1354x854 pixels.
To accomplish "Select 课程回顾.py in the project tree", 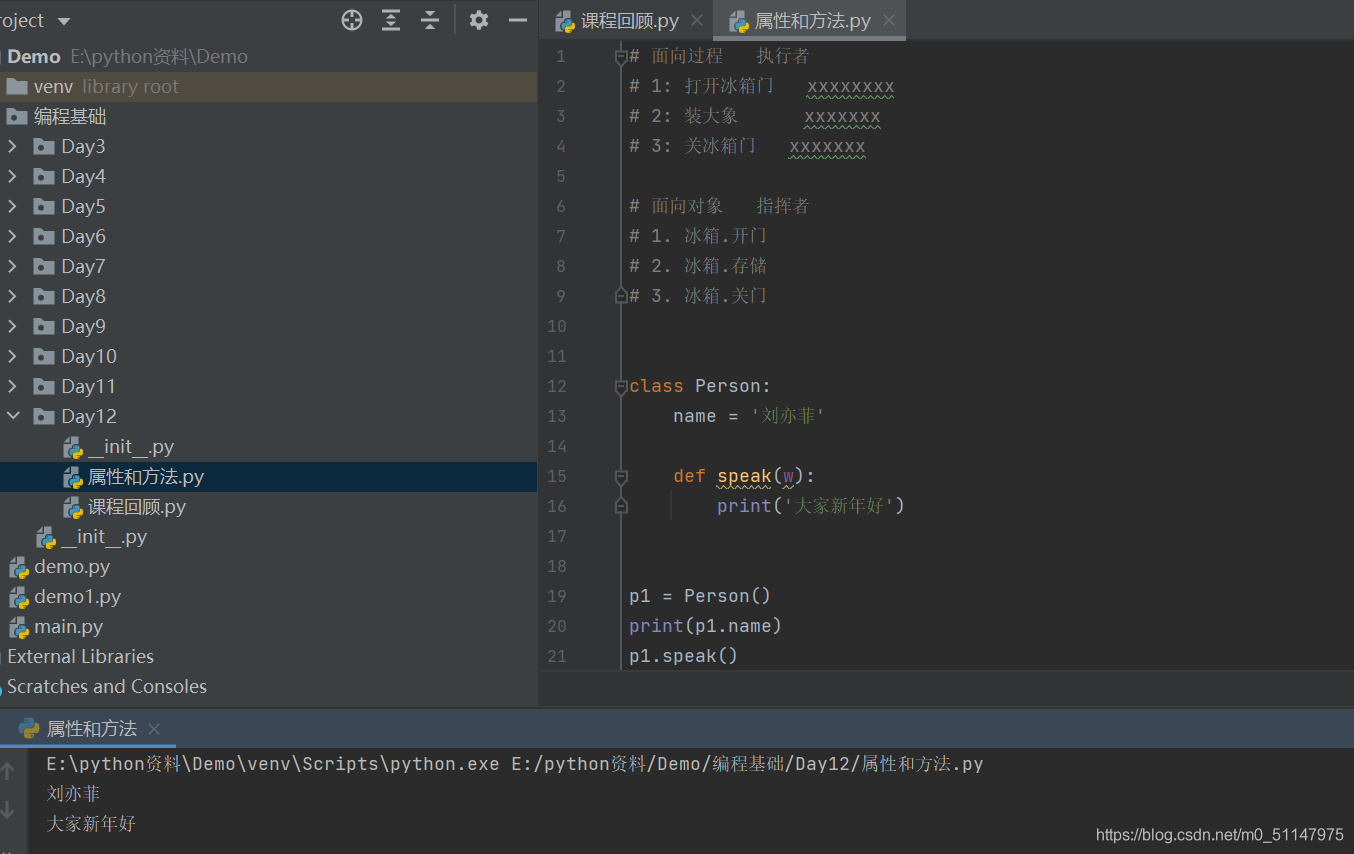I will [268, 507].
